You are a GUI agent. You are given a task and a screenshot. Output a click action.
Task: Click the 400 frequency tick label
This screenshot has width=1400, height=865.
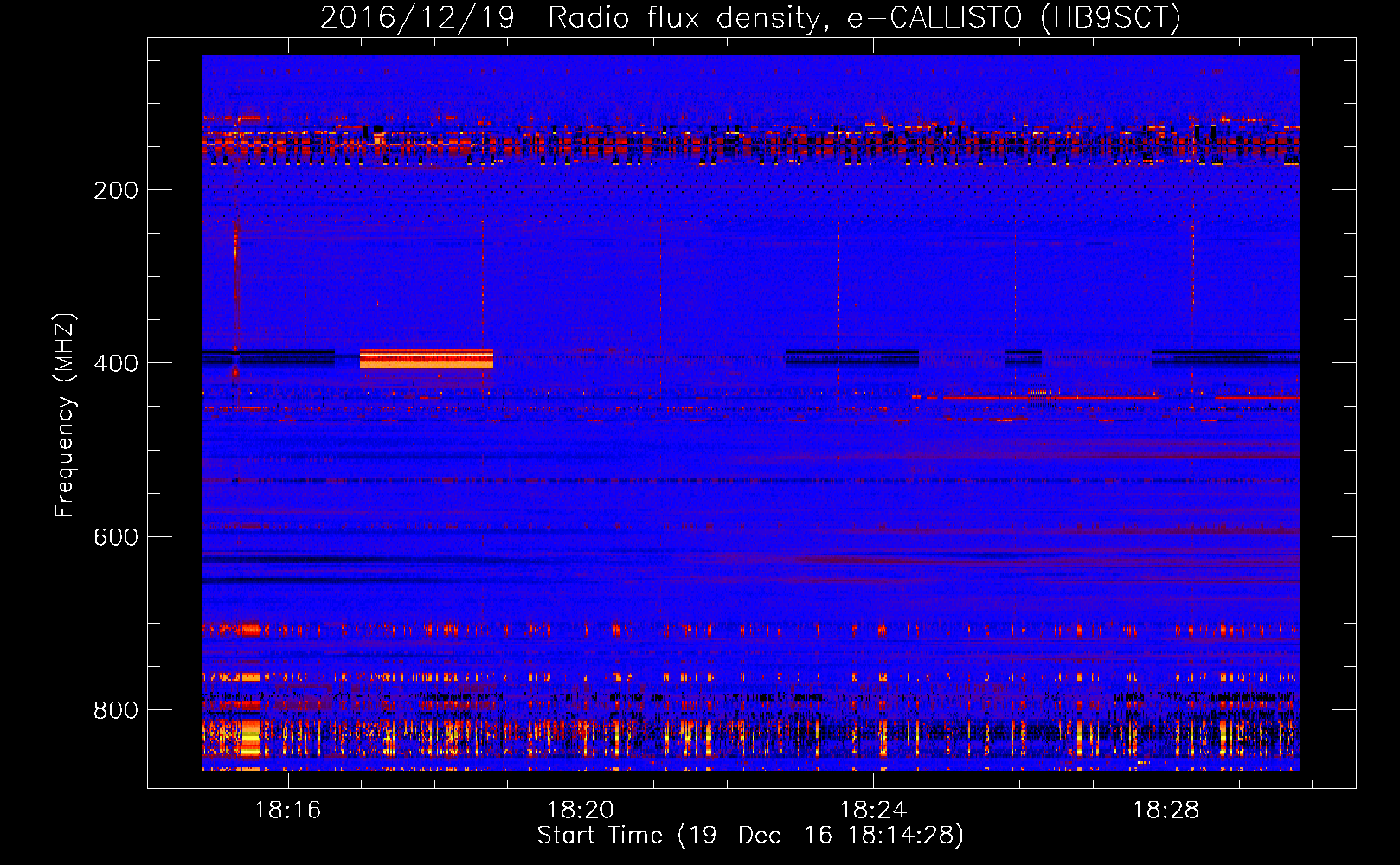pyautogui.click(x=116, y=363)
